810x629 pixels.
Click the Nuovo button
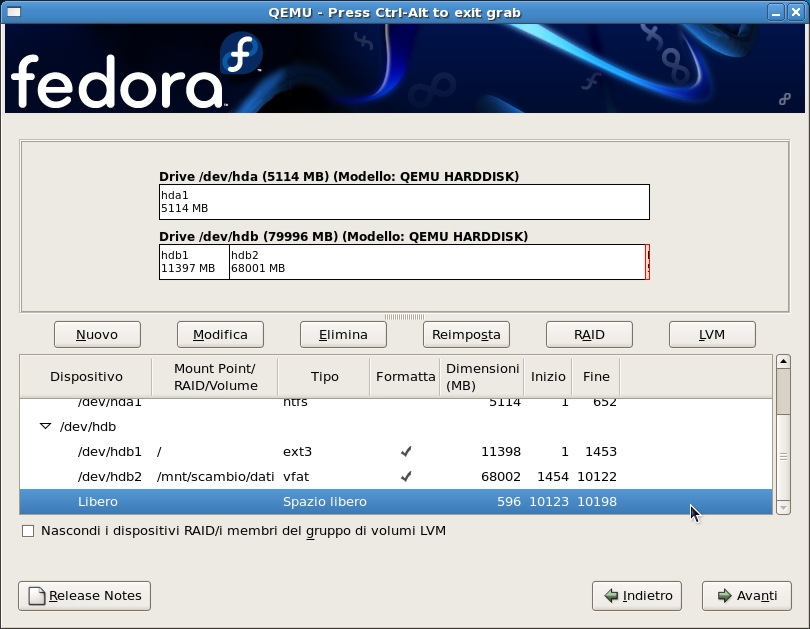click(x=97, y=335)
